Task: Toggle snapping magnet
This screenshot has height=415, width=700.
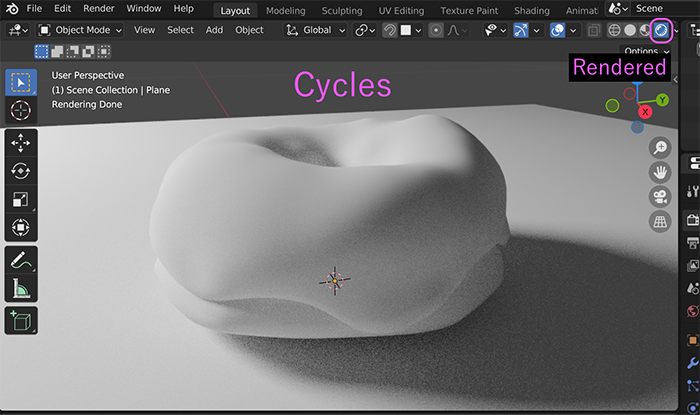Action: (x=389, y=30)
